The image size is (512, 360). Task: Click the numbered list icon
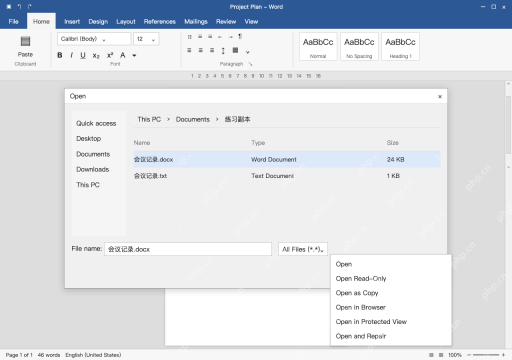[x=200, y=37]
